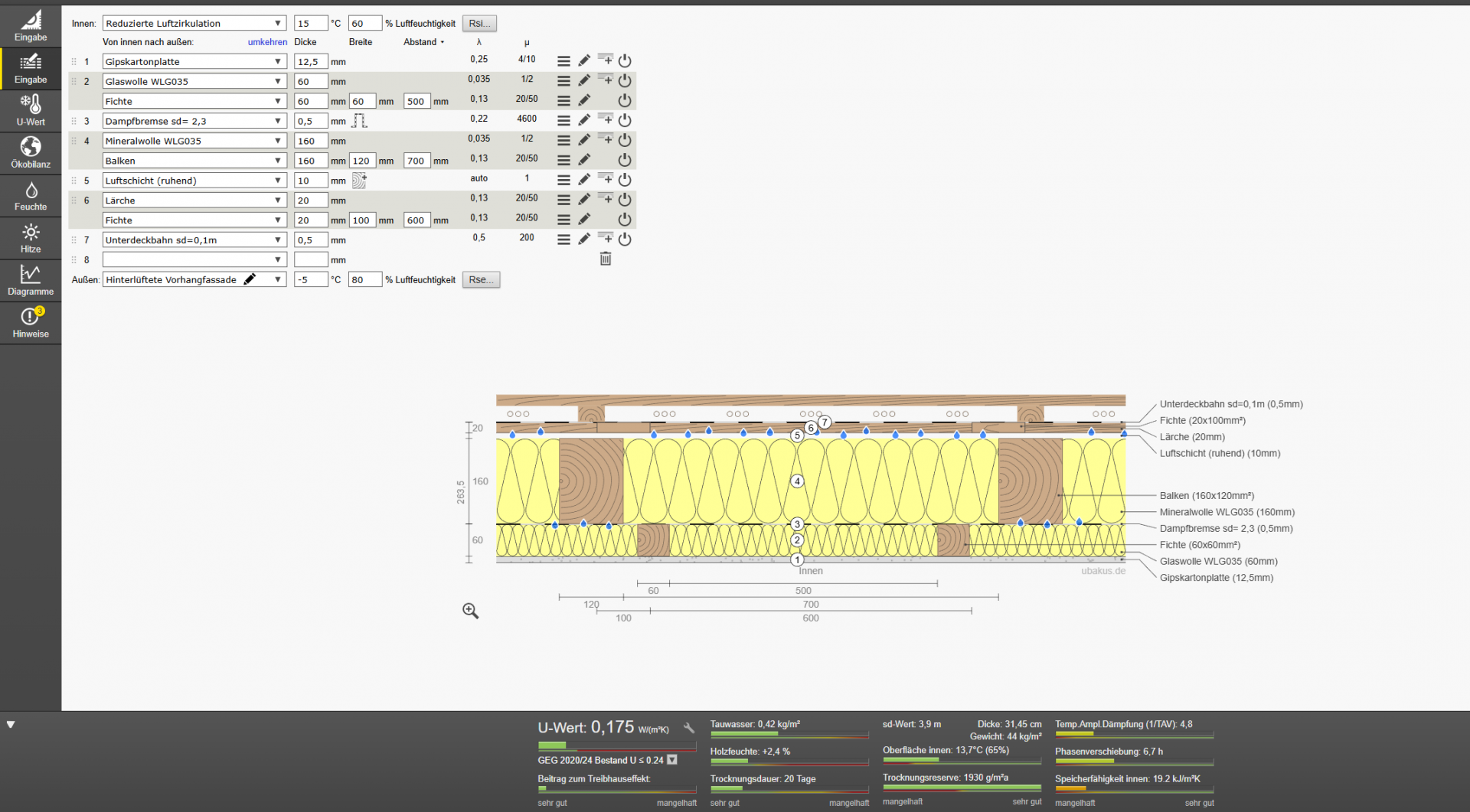Open hamburger menu for Dampfbremse layer
The height and width of the screenshot is (812, 1470).
click(x=563, y=121)
